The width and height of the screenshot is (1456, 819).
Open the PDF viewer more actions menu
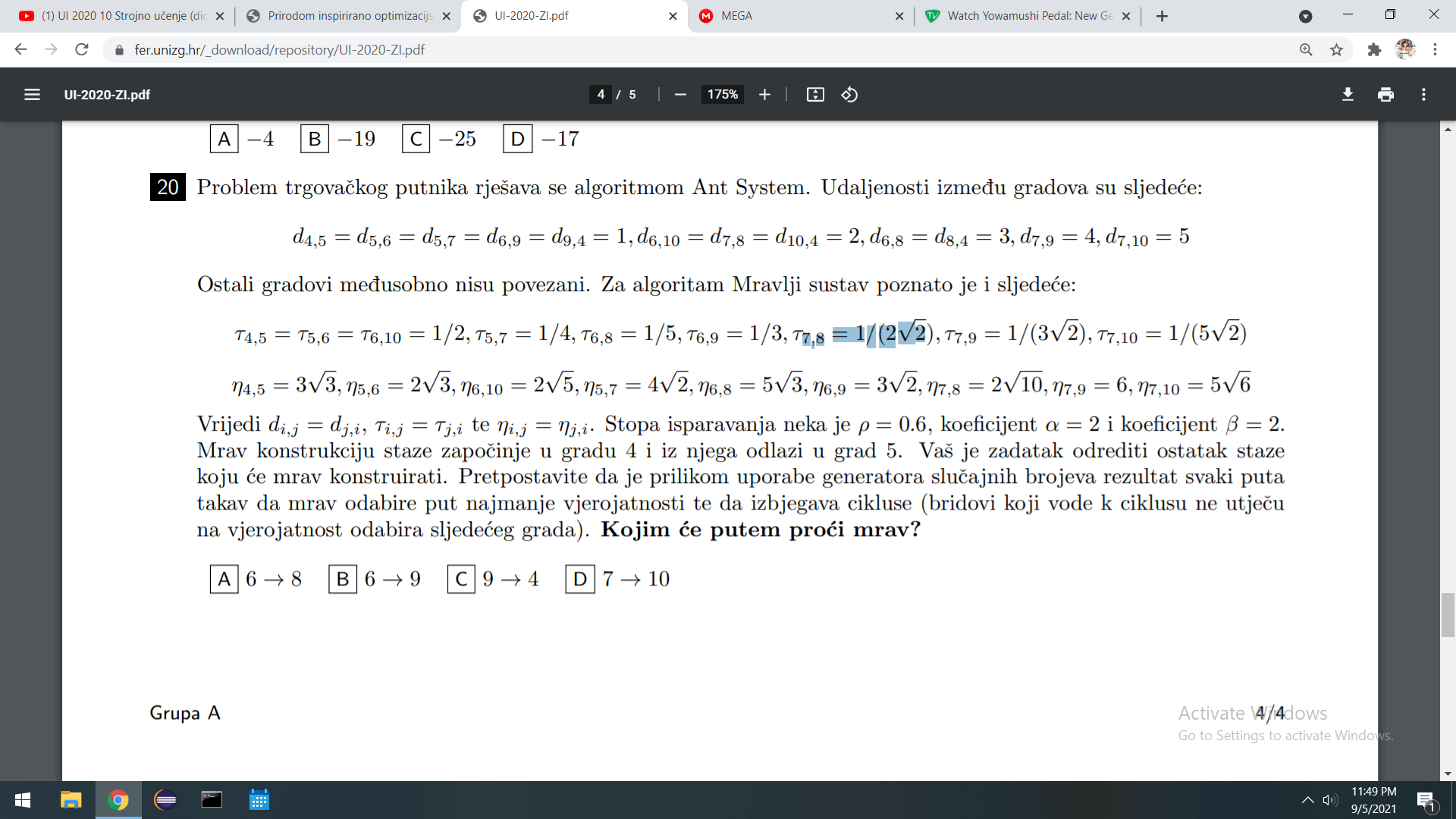point(1423,95)
